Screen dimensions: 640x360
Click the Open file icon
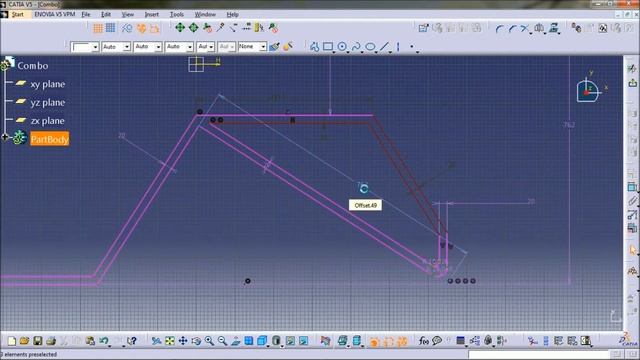(24, 341)
